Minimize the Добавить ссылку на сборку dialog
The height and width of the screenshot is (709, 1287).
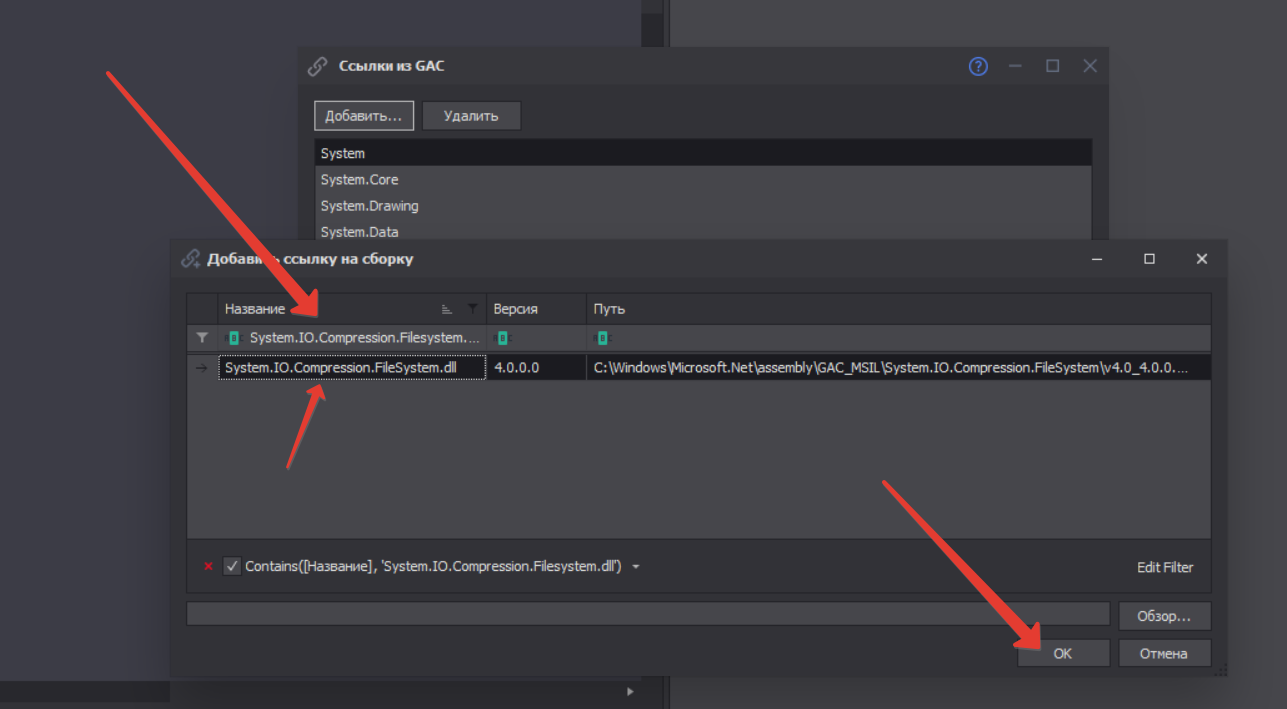1098,259
